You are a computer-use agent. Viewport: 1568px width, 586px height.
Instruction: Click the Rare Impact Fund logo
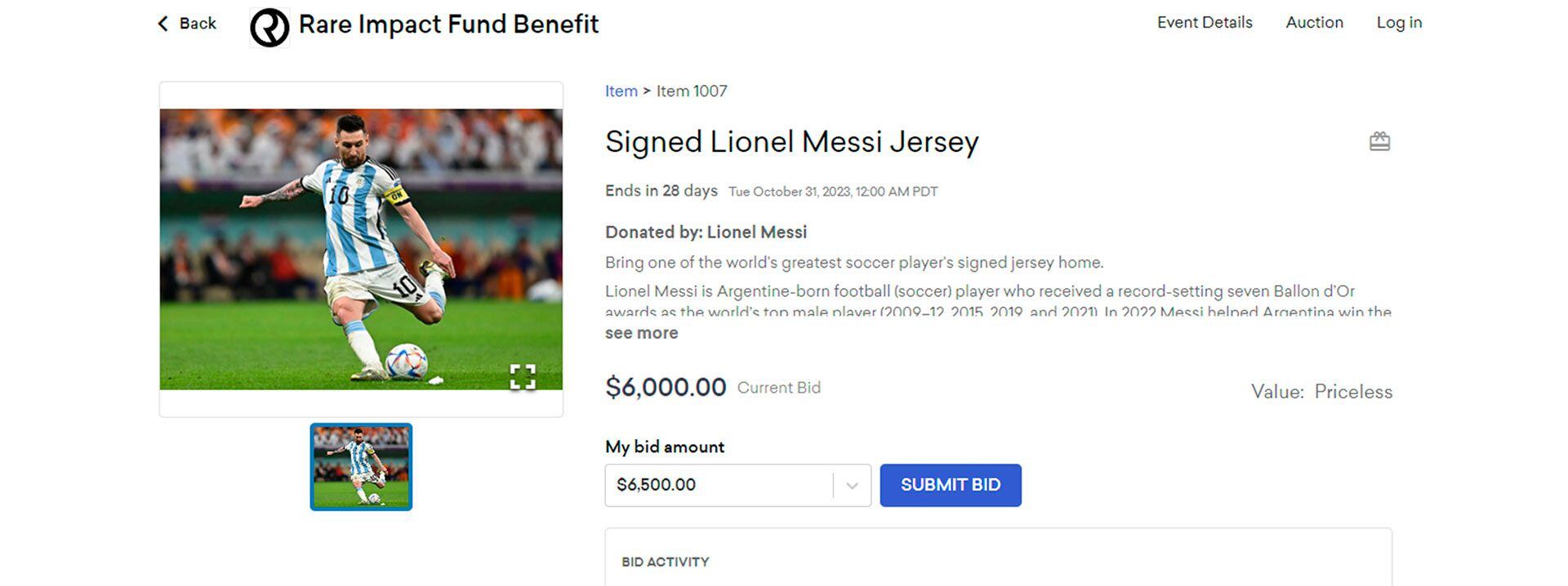[269, 28]
